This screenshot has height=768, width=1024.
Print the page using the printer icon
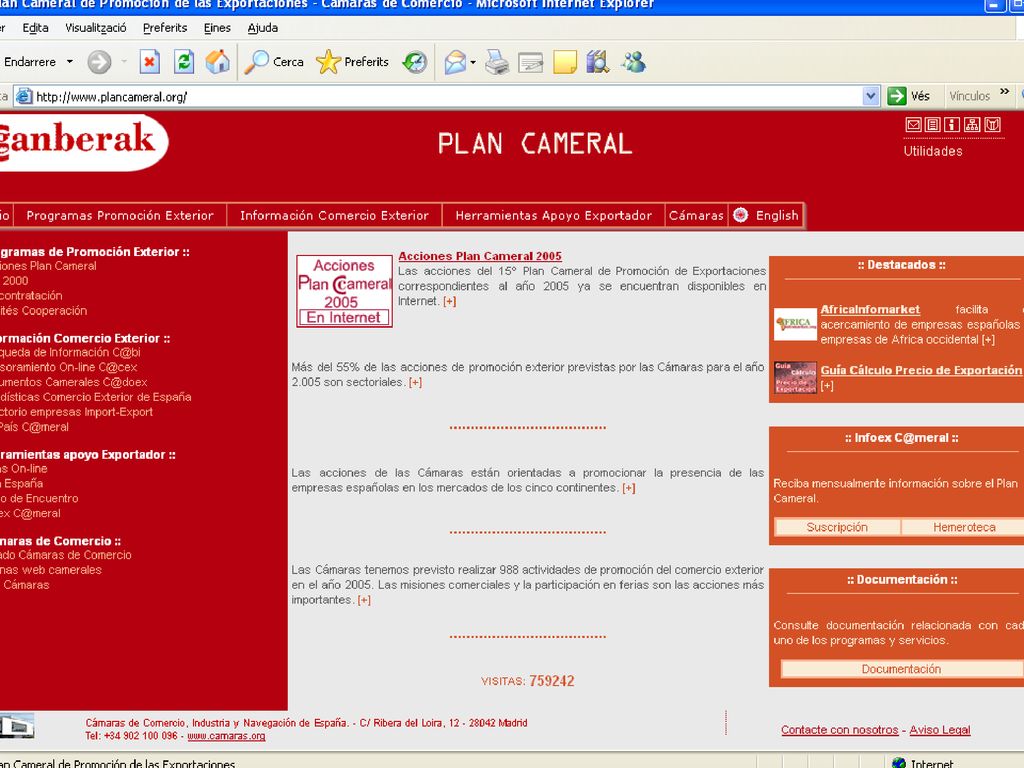point(497,62)
